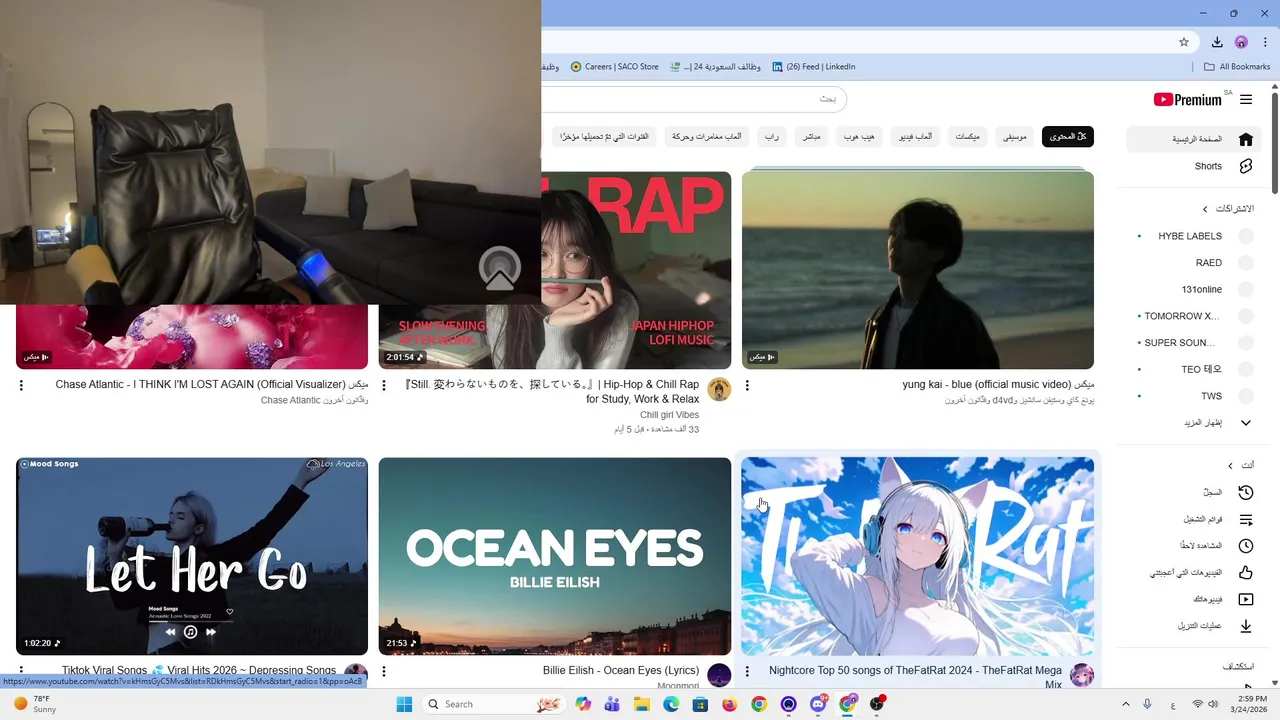
Task: Expand the Subscriptions section chevron
Action: tap(1205, 209)
